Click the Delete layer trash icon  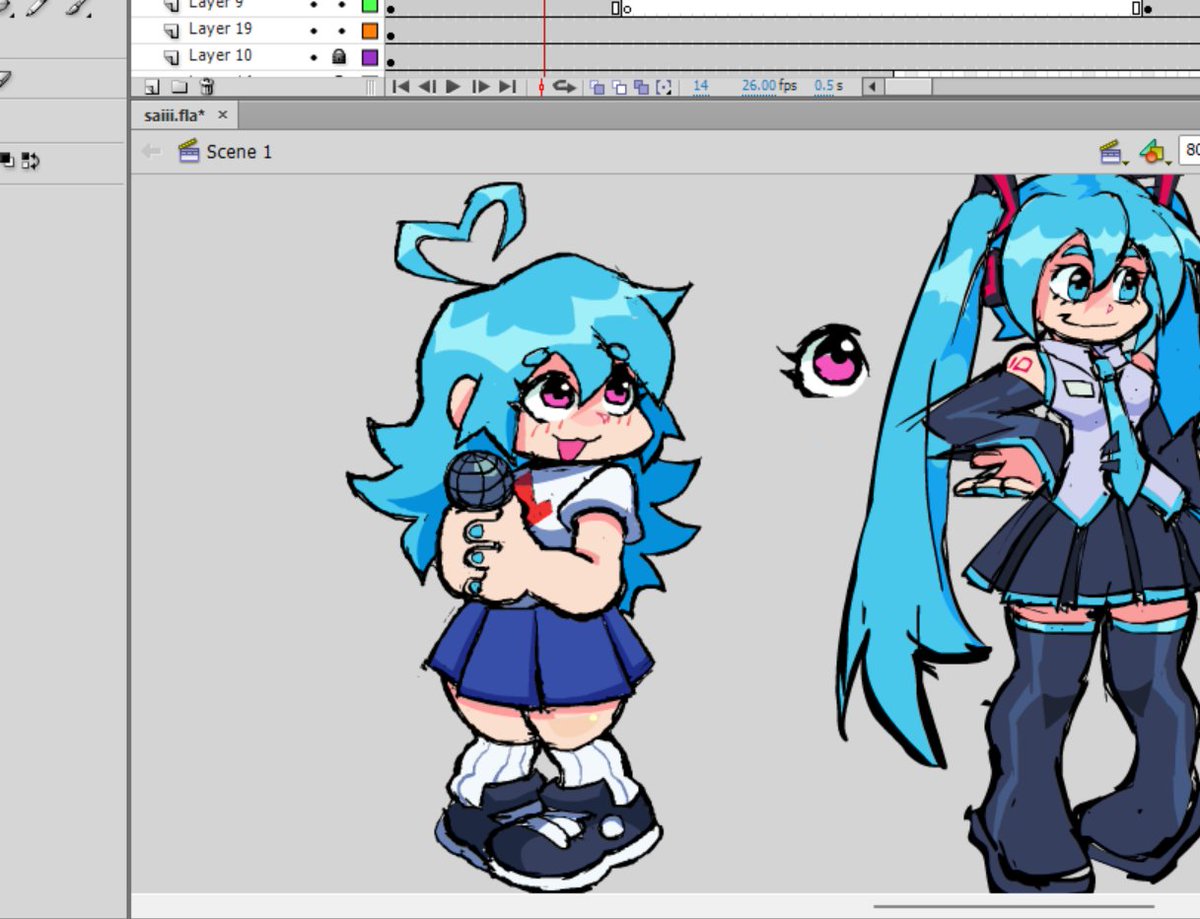point(206,87)
